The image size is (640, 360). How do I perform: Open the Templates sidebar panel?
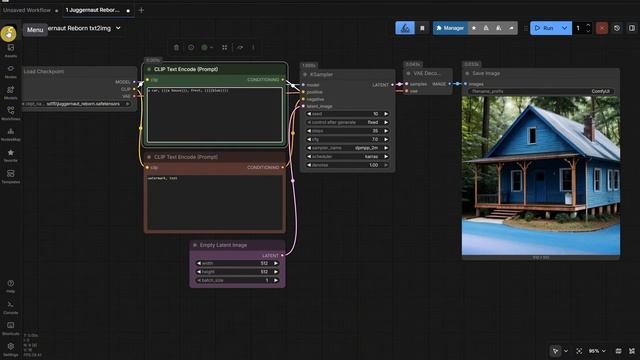pos(11,177)
